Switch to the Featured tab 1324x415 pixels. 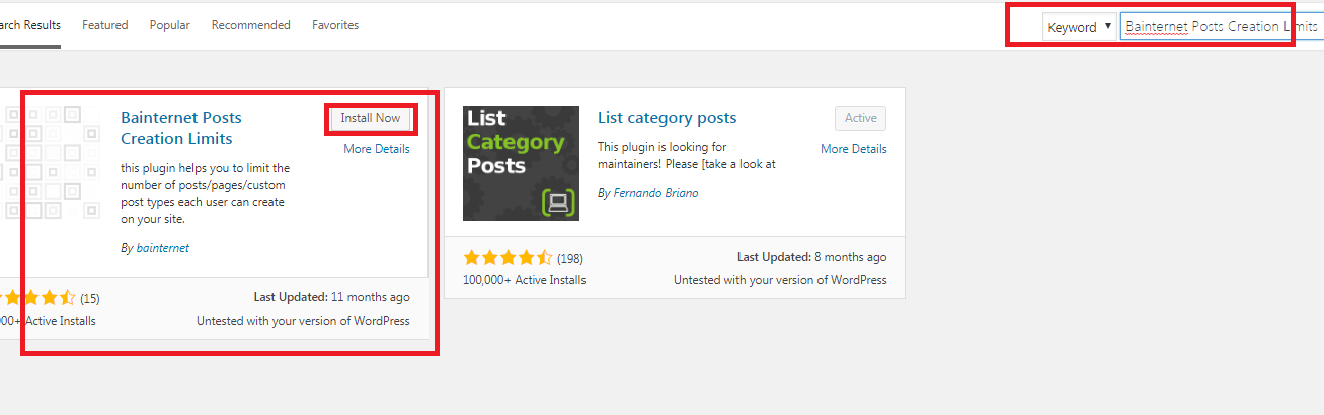tap(105, 25)
